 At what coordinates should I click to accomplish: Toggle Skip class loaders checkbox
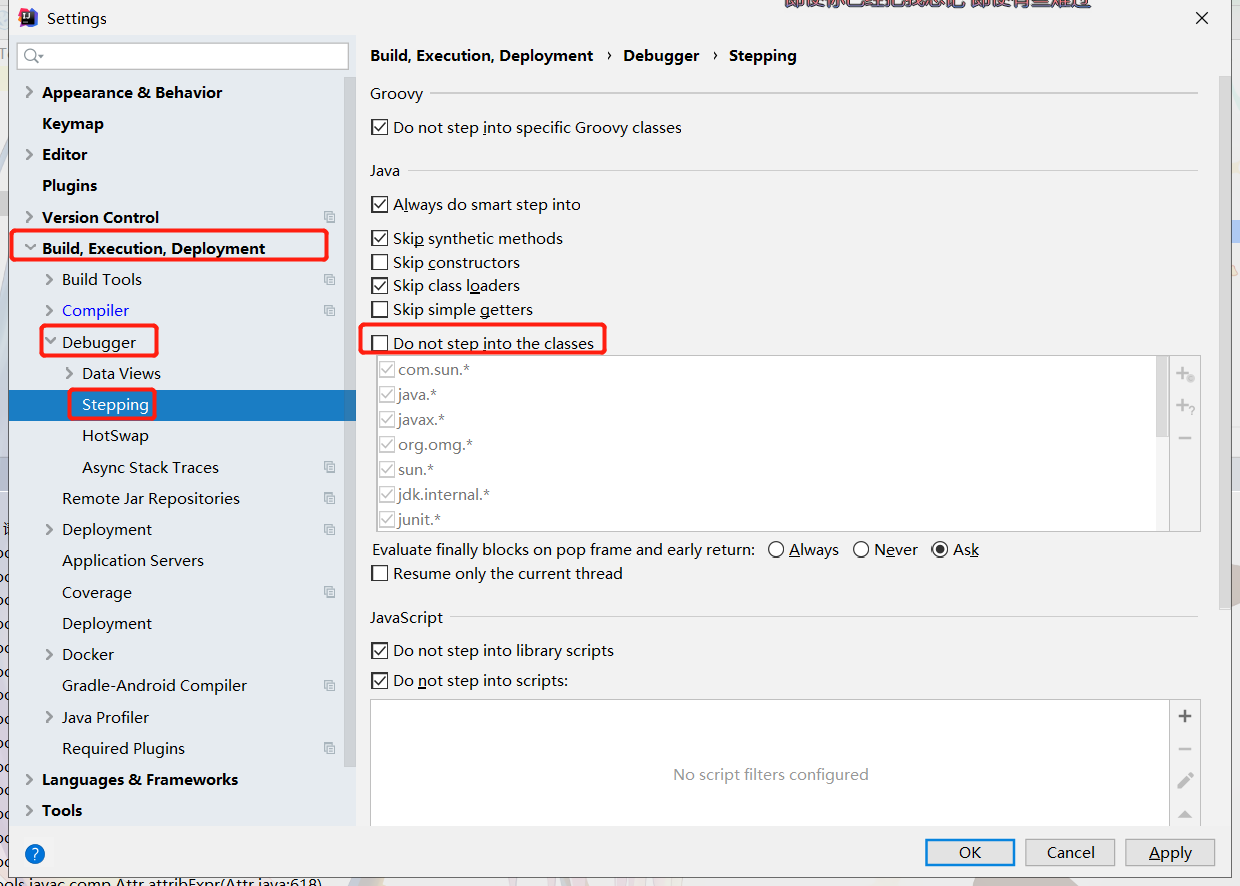[379, 286]
